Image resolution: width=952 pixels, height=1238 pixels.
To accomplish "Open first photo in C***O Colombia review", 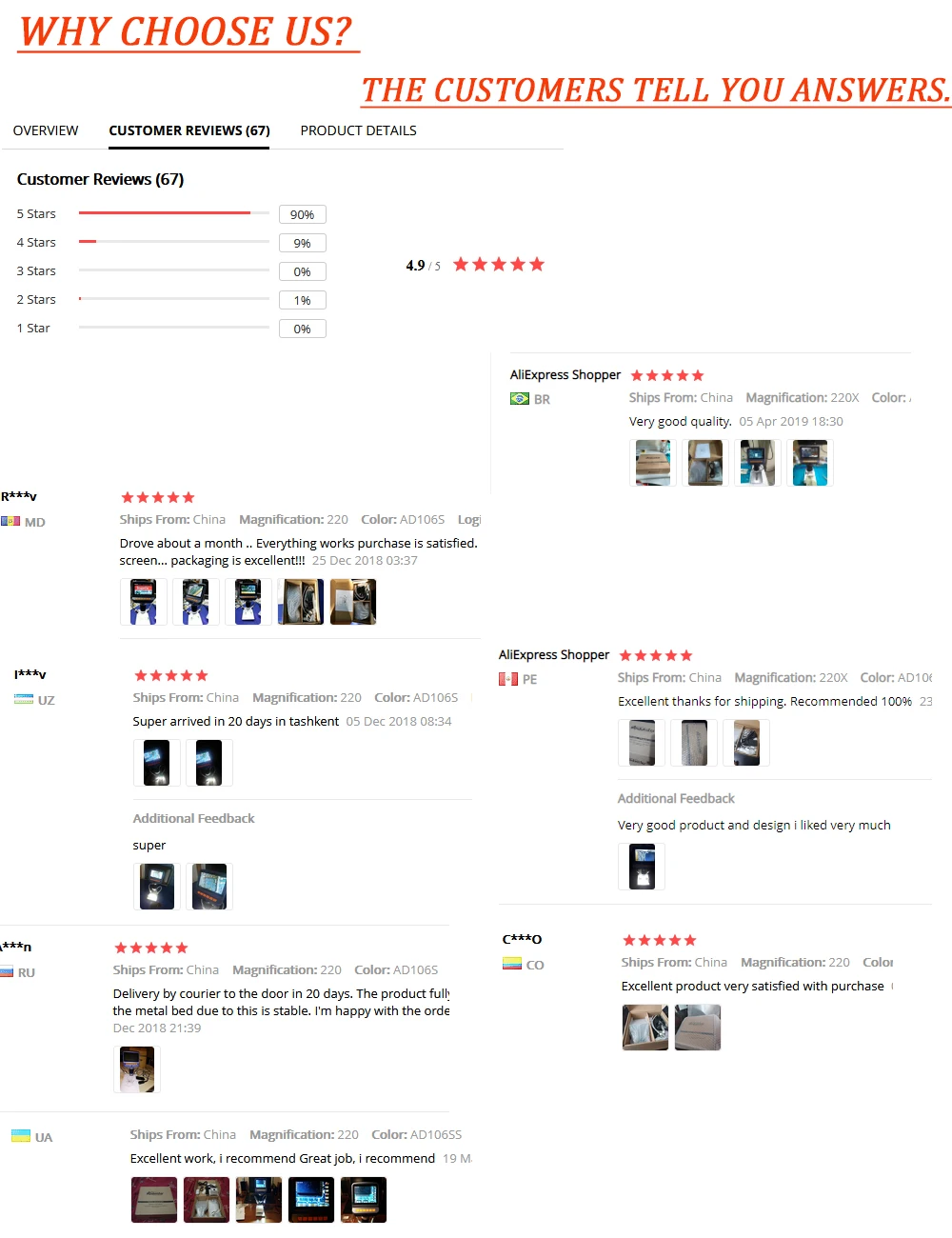I will click(x=645, y=1028).
